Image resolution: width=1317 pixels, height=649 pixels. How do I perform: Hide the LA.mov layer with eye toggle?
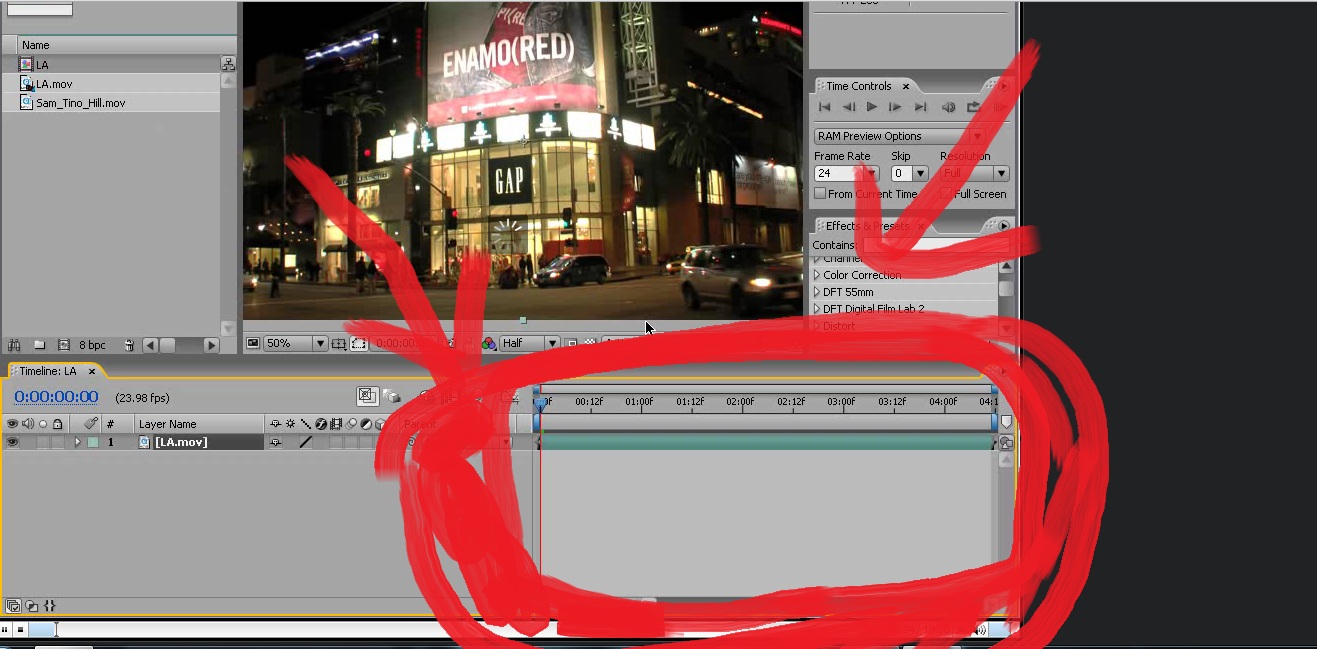point(12,442)
